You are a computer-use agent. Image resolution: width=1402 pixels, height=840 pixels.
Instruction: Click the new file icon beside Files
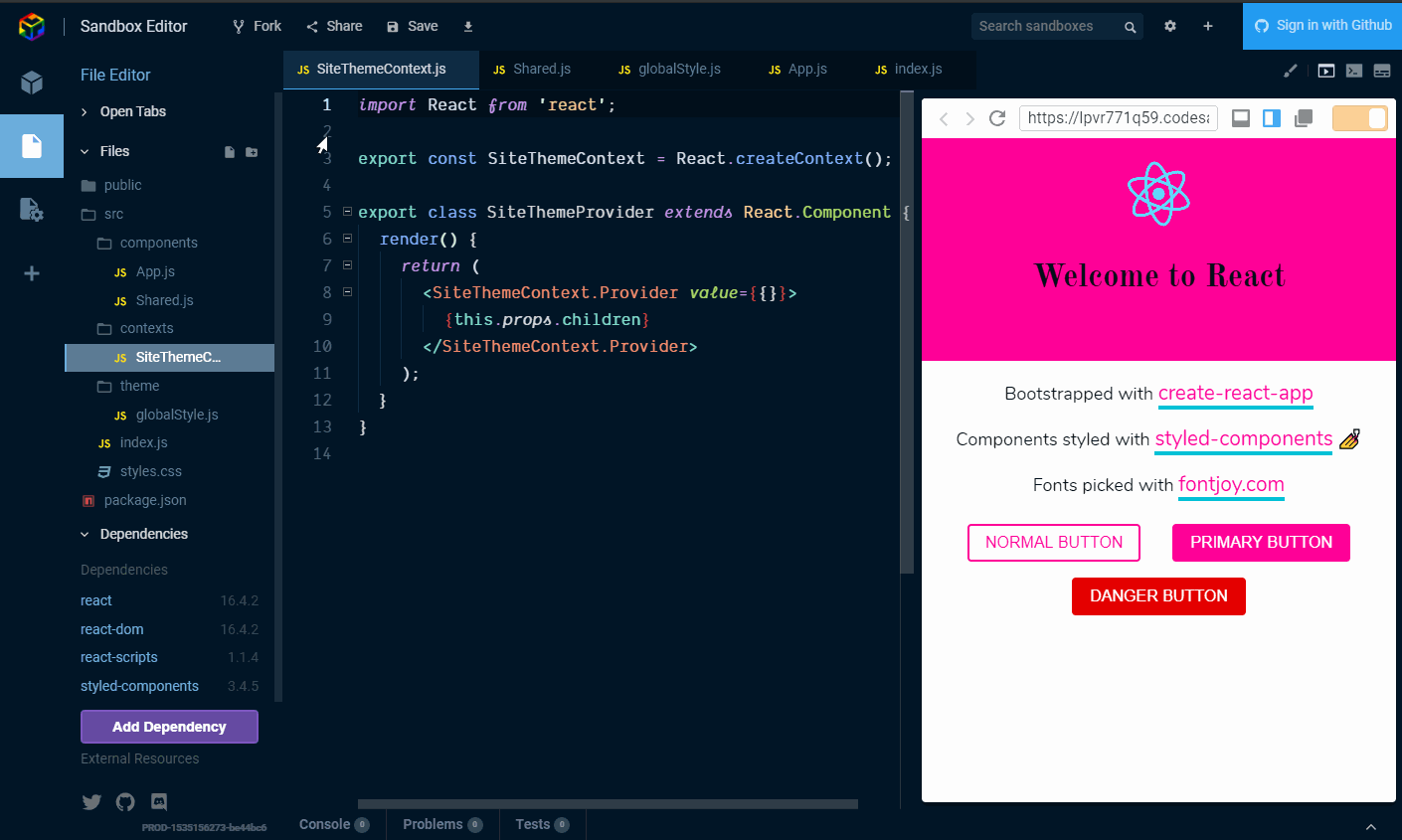click(230, 152)
